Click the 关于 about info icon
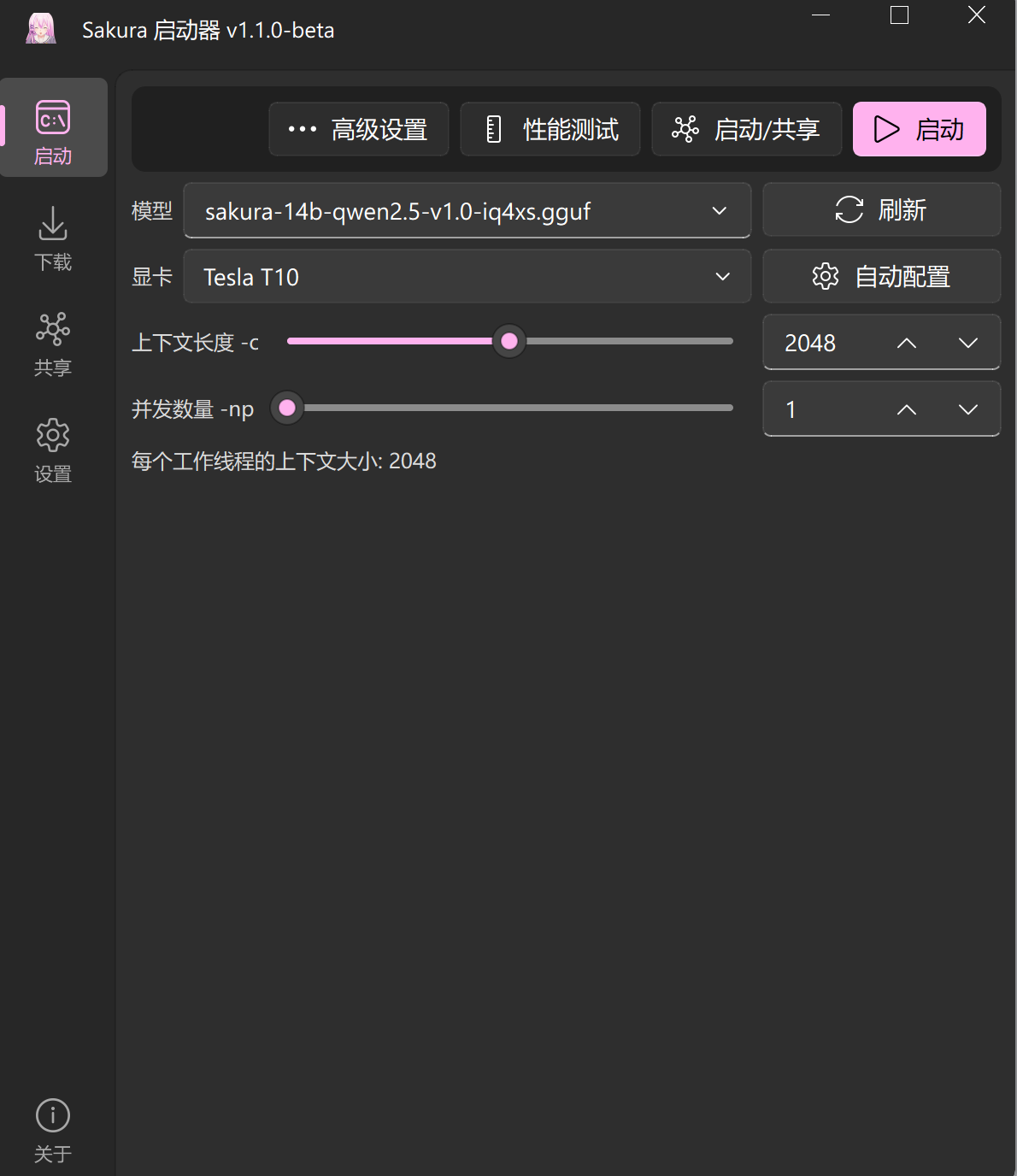Screen dimensions: 1017x1176 (52, 1115)
